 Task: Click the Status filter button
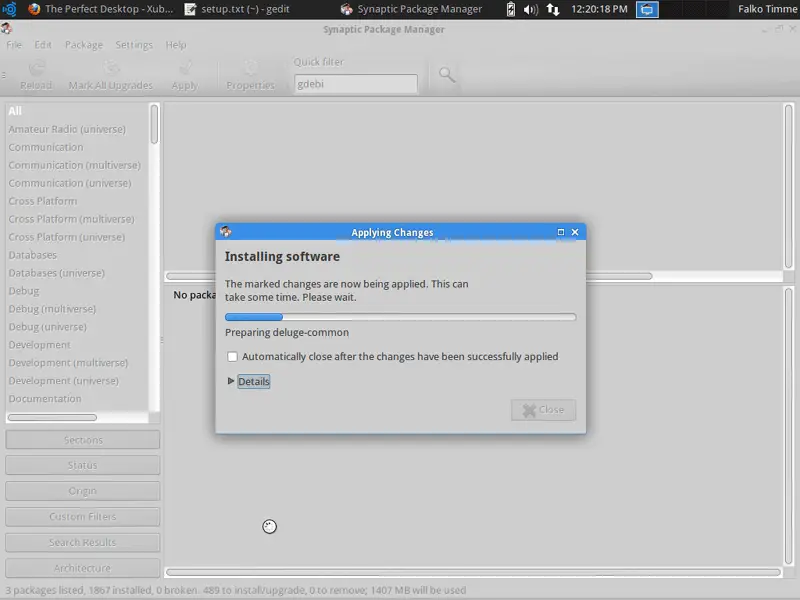pyautogui.click(x=83, y=465)
